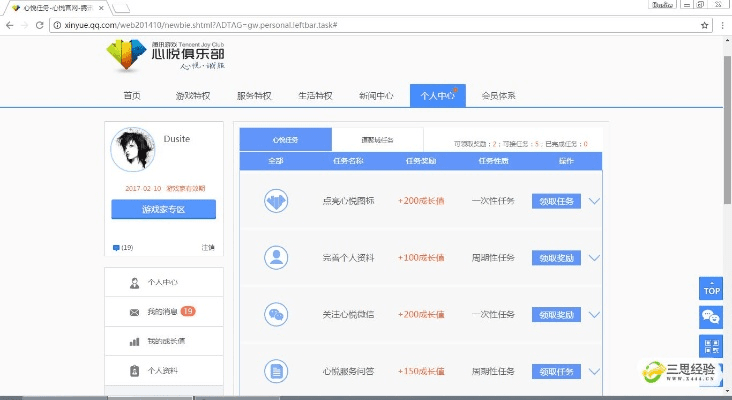Open 个人中心 in the left sidebar
Screen dimensions: 732x400
164,282
